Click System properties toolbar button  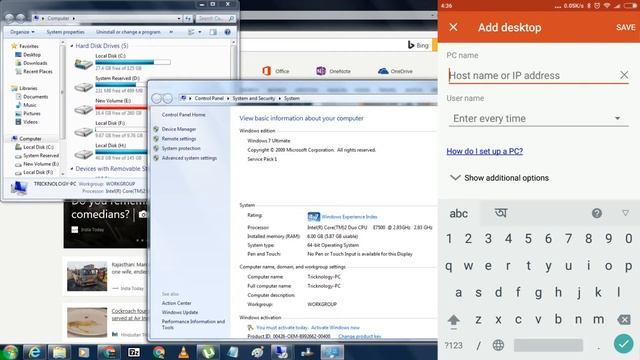point(65,32)
